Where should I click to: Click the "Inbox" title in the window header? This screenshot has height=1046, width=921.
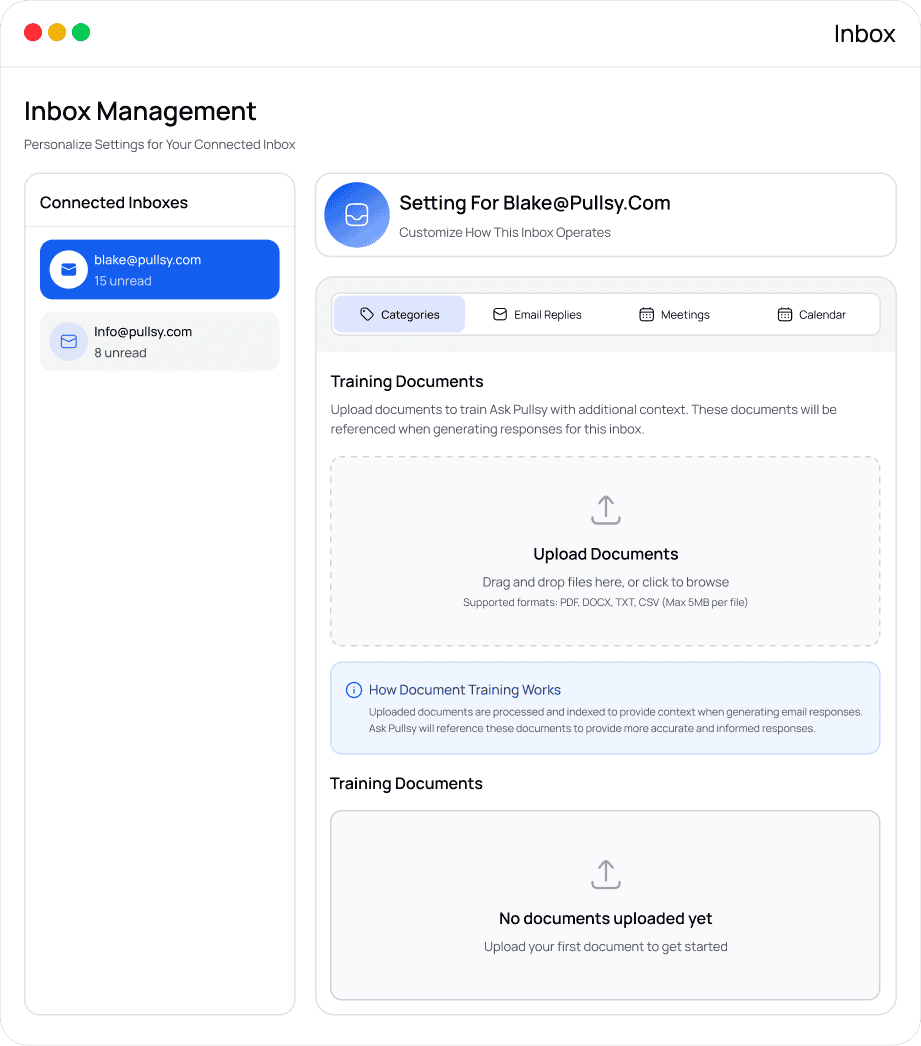(864, 34)
